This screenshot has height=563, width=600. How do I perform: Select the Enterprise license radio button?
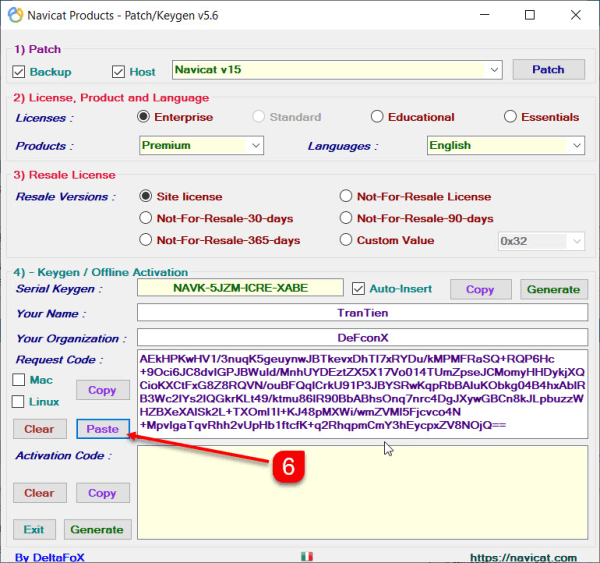point(143,116)
